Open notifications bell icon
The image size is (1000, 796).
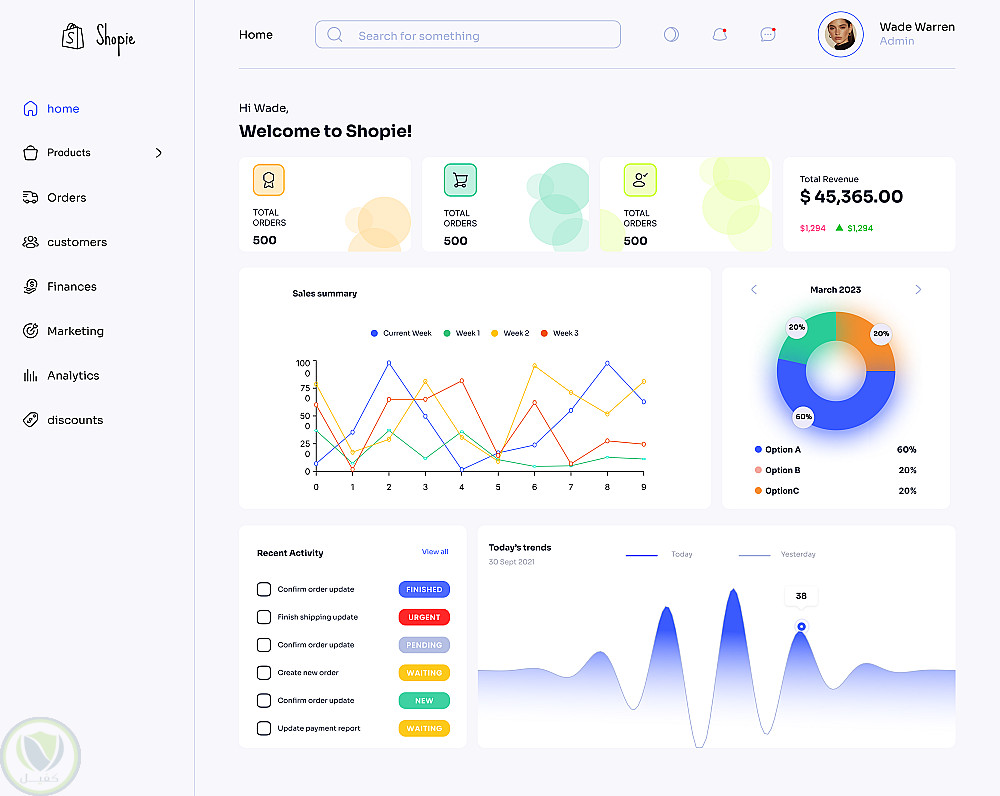(x=719, y=34)
